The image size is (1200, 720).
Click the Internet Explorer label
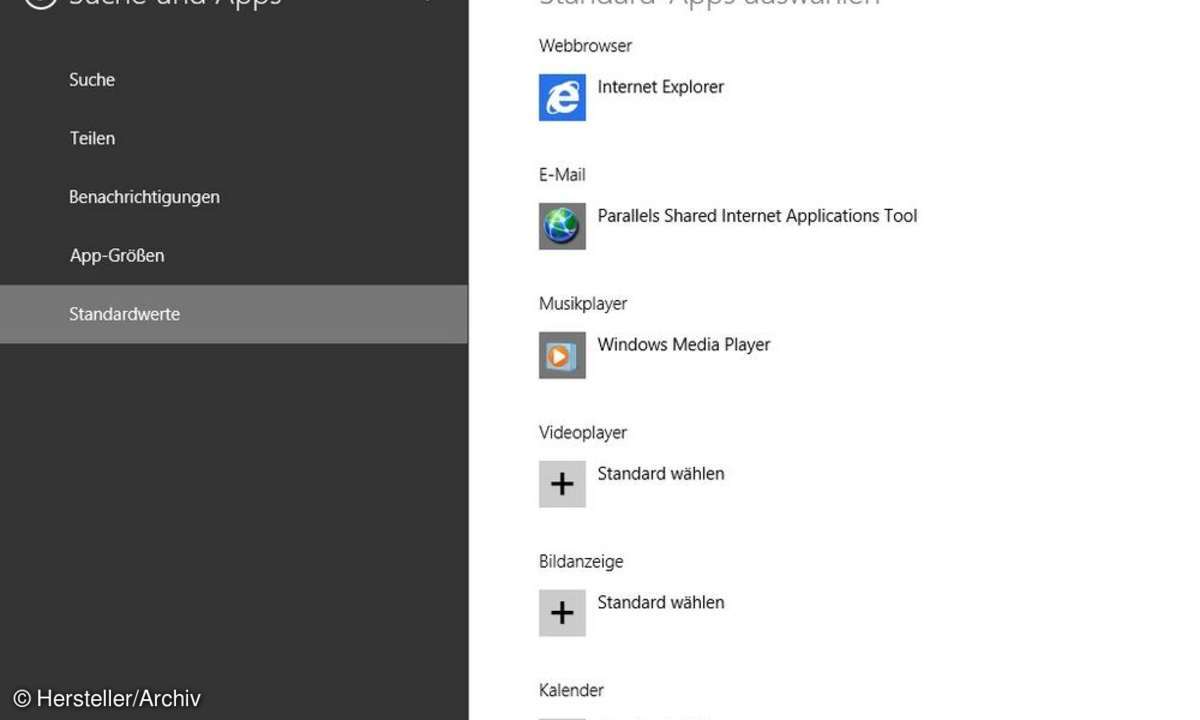[x=660, y=87]
